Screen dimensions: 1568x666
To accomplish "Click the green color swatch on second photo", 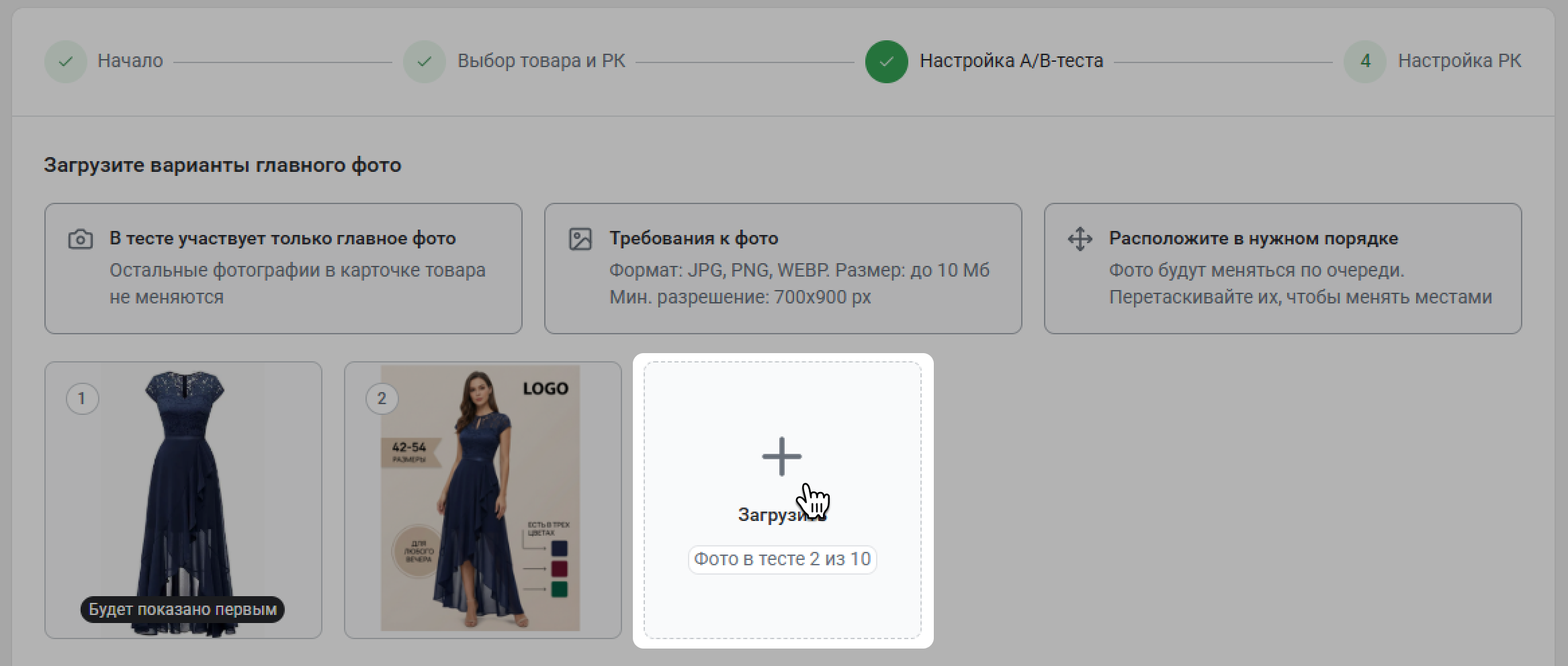I will (559, 589).
